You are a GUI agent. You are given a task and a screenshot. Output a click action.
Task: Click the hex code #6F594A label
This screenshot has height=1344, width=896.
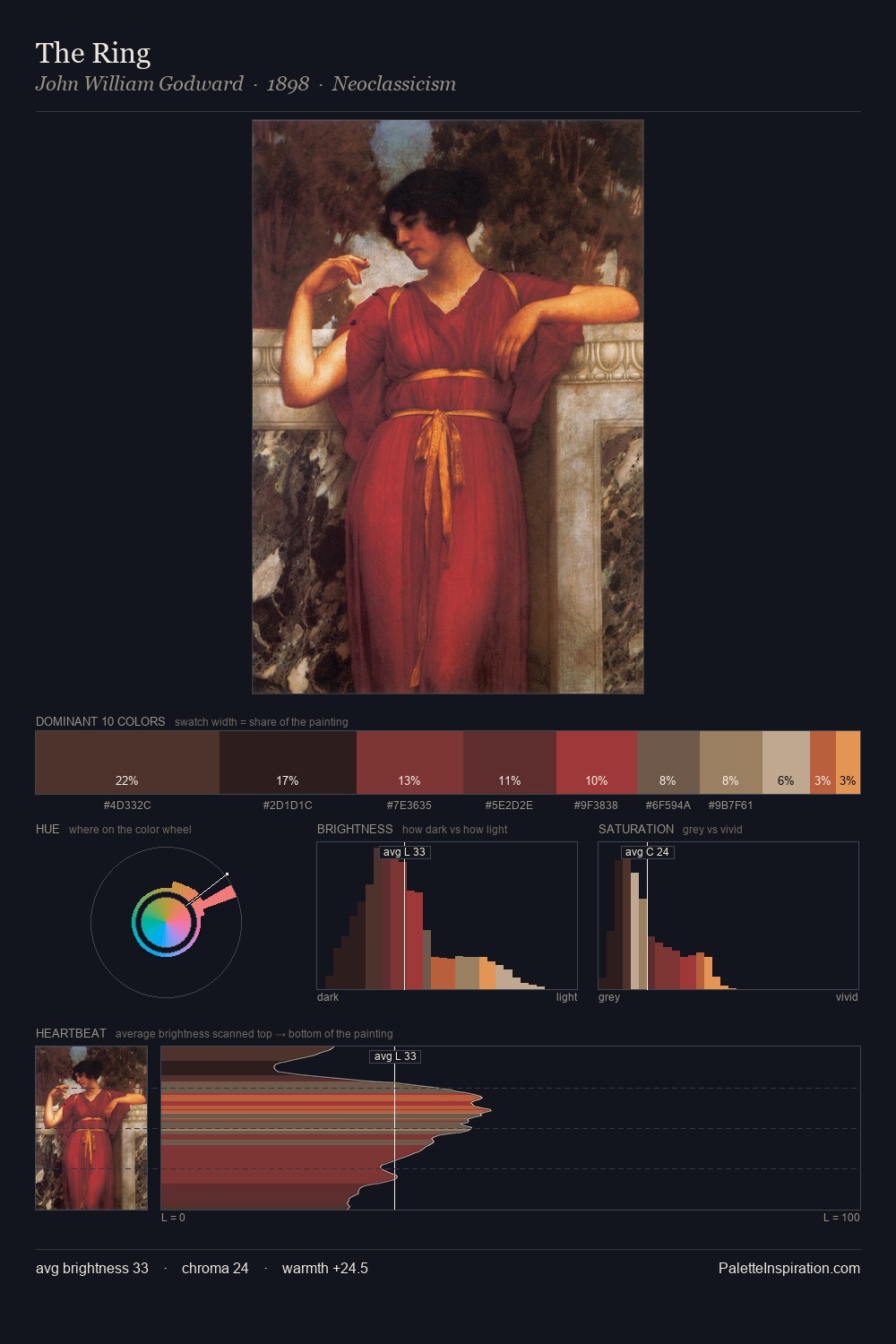(x=668, y=806)
